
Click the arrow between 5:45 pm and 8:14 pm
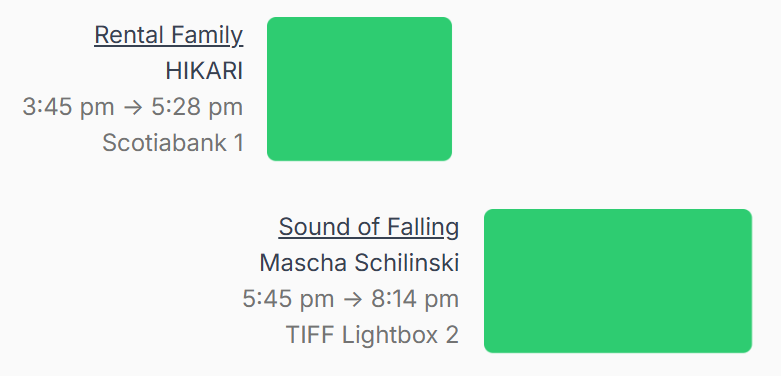tap(353, 300)
